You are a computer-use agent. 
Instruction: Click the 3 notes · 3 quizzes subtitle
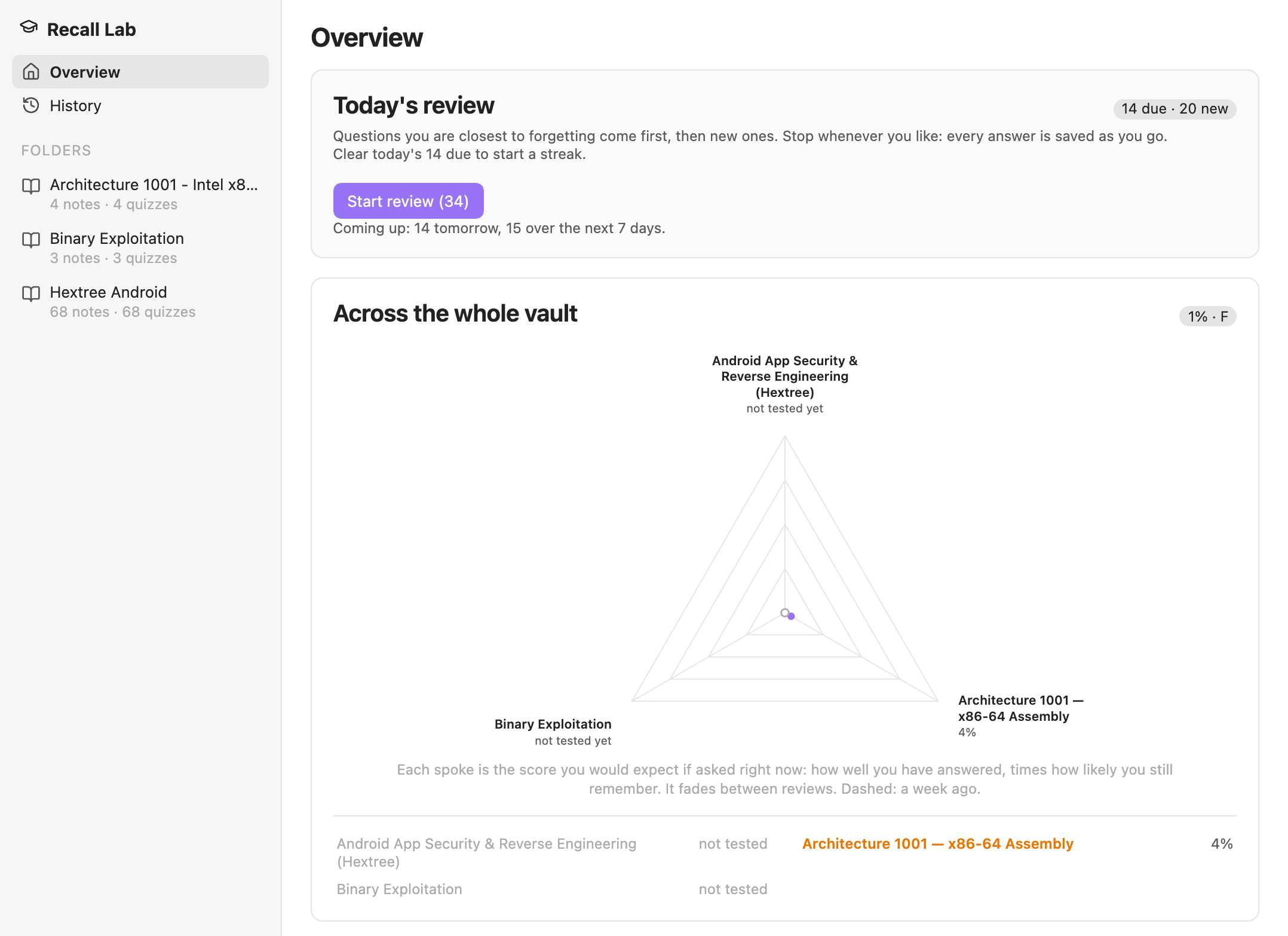coord(114,258)
